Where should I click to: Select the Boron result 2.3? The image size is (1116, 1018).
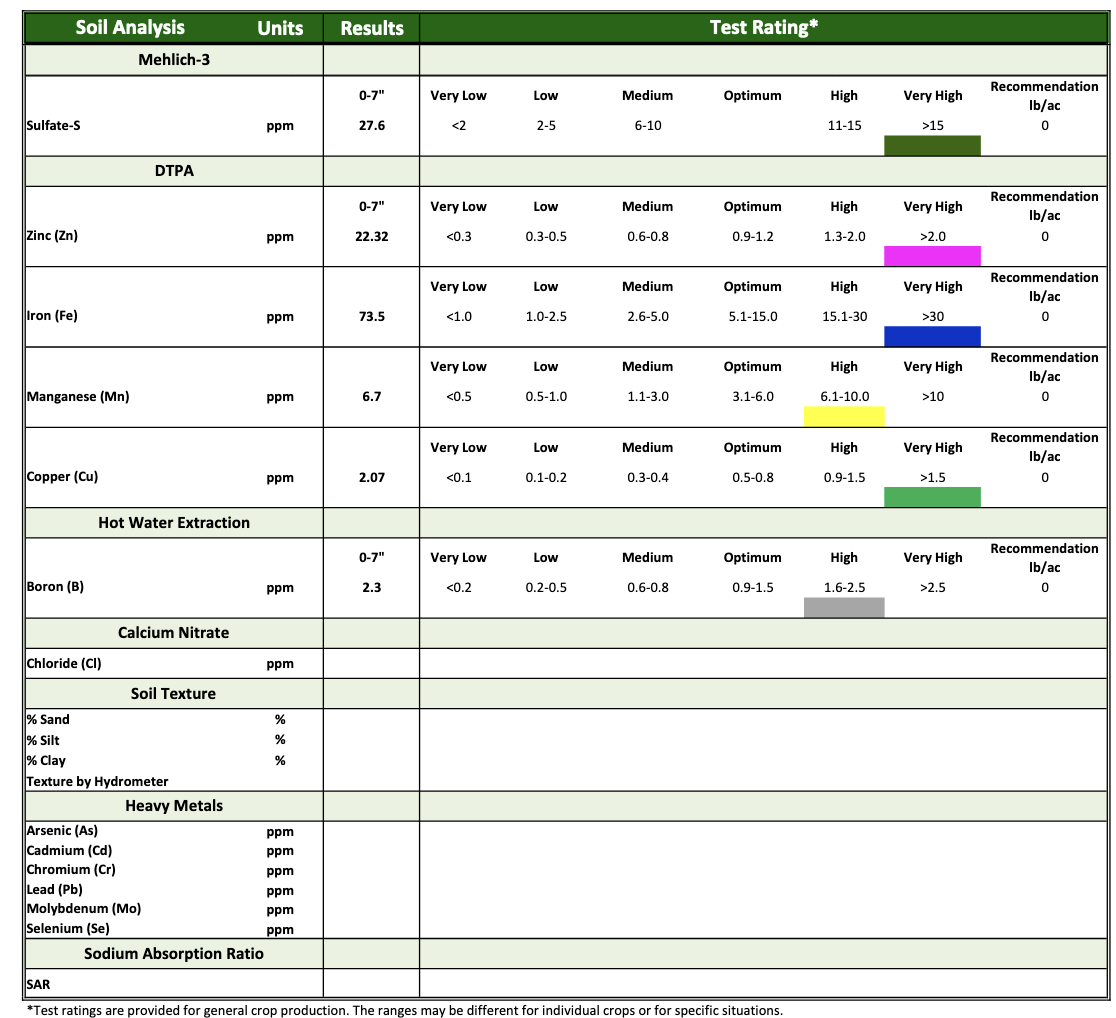pos(372,587)
